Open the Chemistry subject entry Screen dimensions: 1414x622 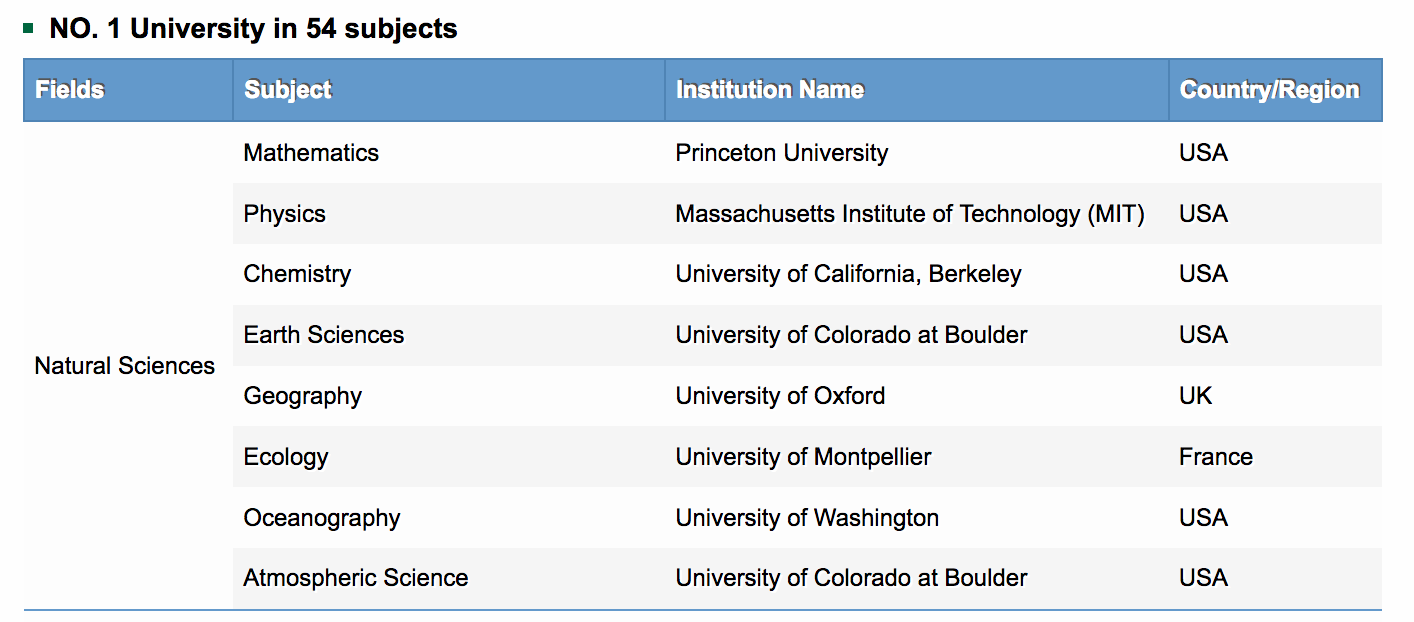point(297,274)
